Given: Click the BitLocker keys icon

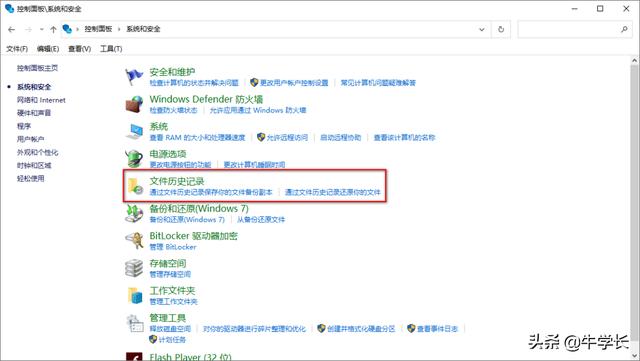Looking at the screenshot, I should [134, 241].
